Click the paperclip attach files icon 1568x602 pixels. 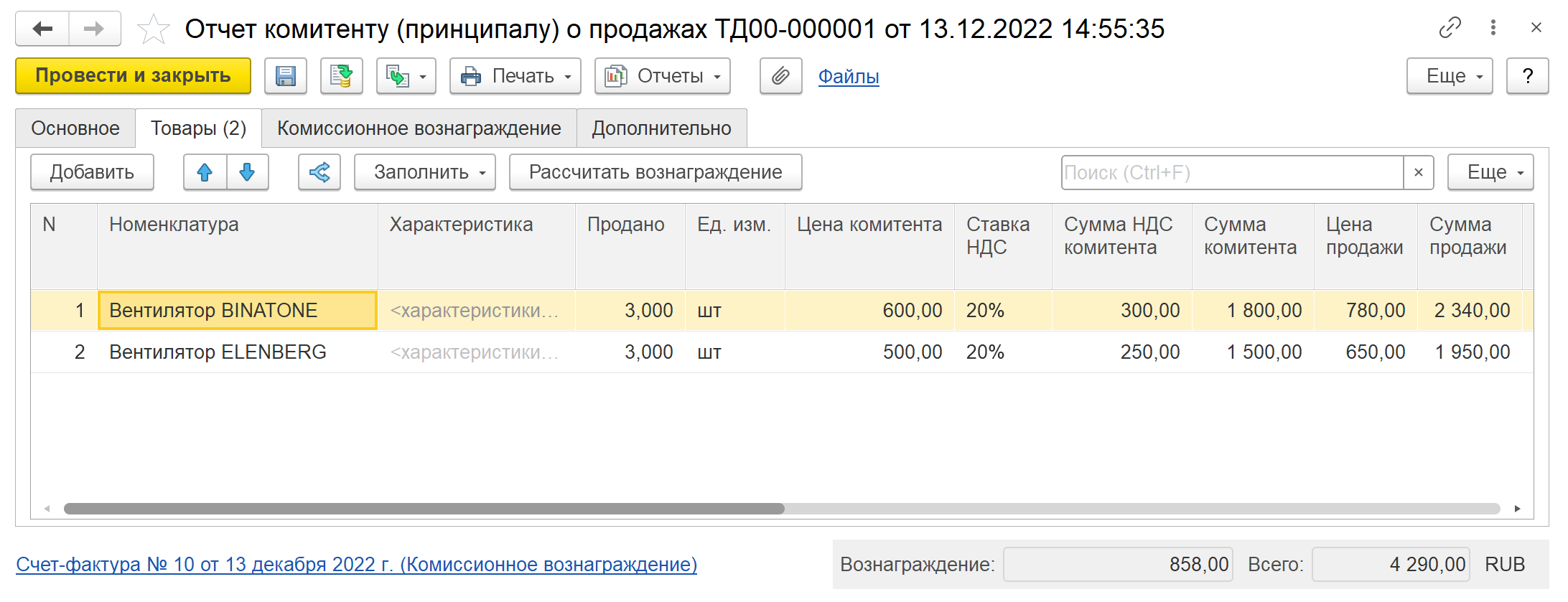point(780,76)
